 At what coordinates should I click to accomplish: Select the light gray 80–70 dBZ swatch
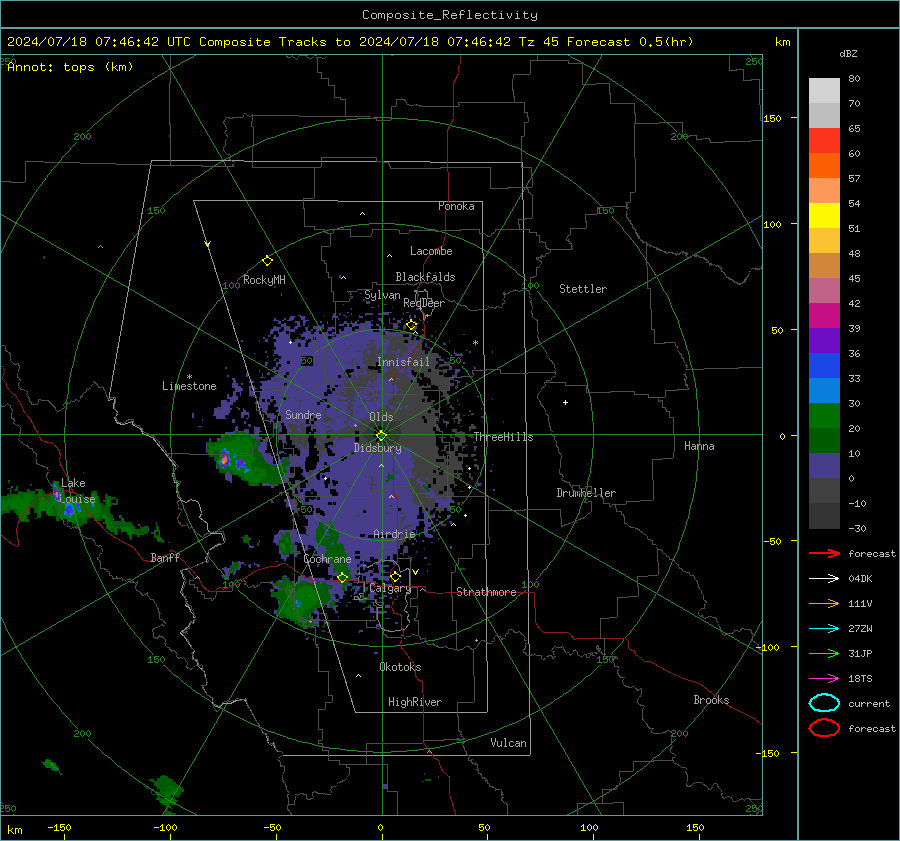(x=824, y=90)
